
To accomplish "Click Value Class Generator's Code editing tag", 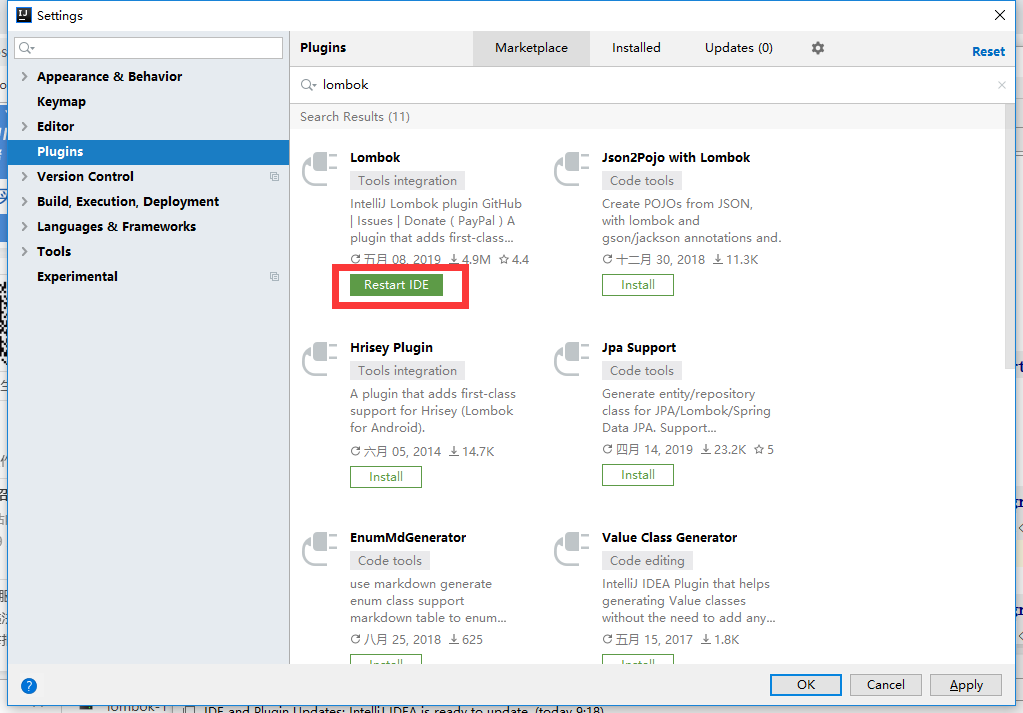I will pos(647,560).
